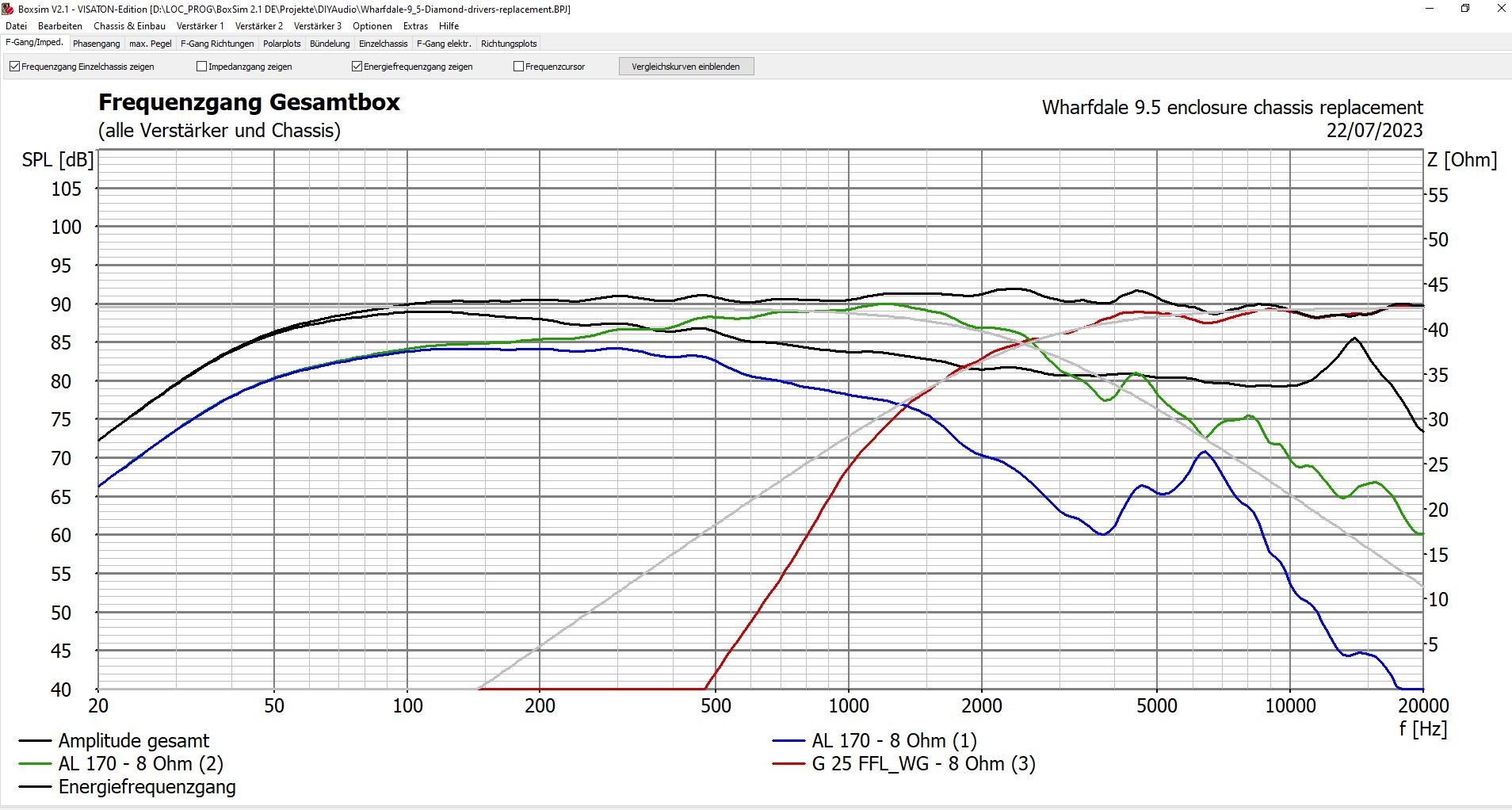Enable the Frequenzcursor checkbox
Image resolution: width=1512 pixels, height=810 pixels.
[x=518, y=67]
